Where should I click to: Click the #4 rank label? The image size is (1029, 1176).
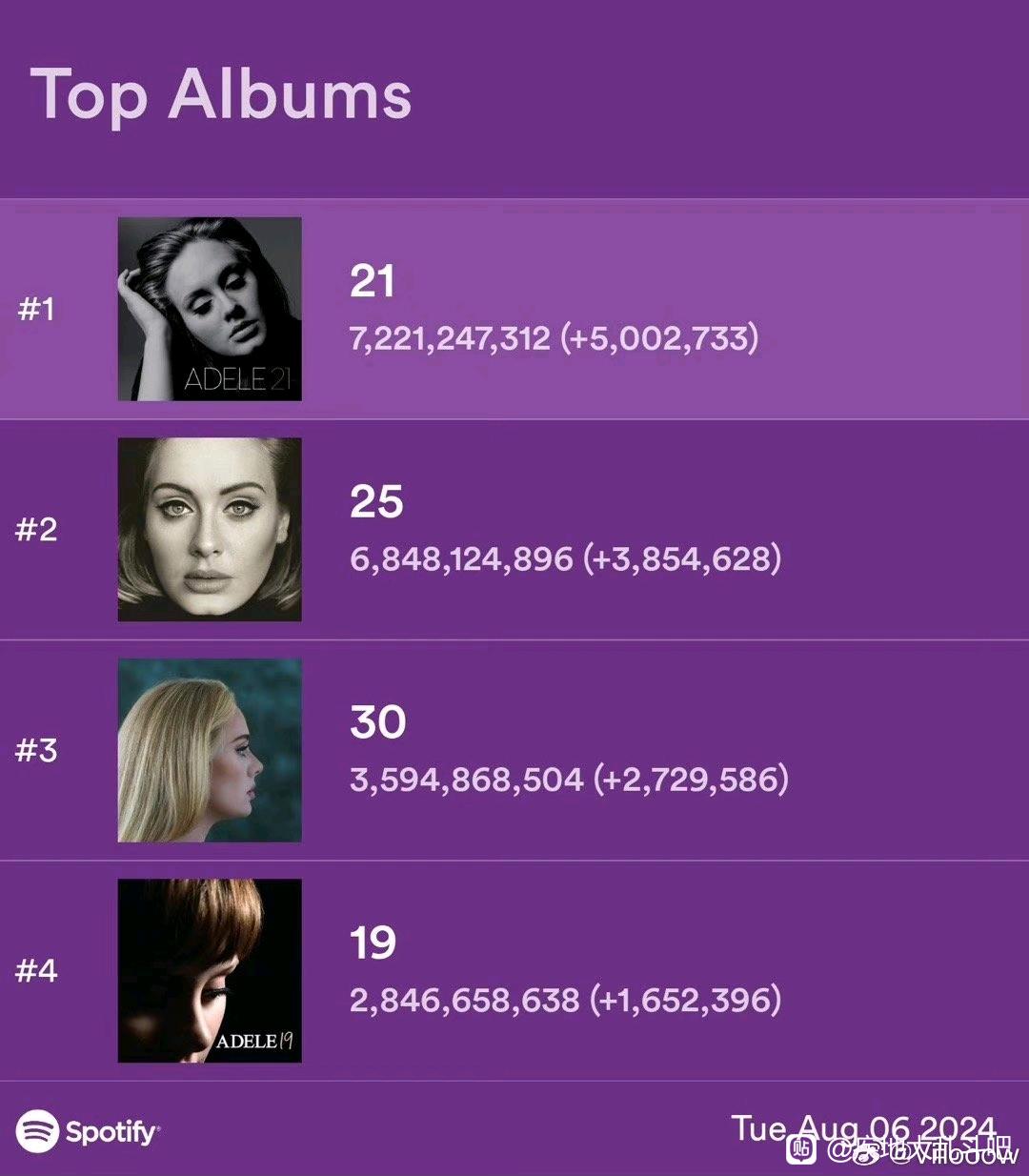(36, 971)
